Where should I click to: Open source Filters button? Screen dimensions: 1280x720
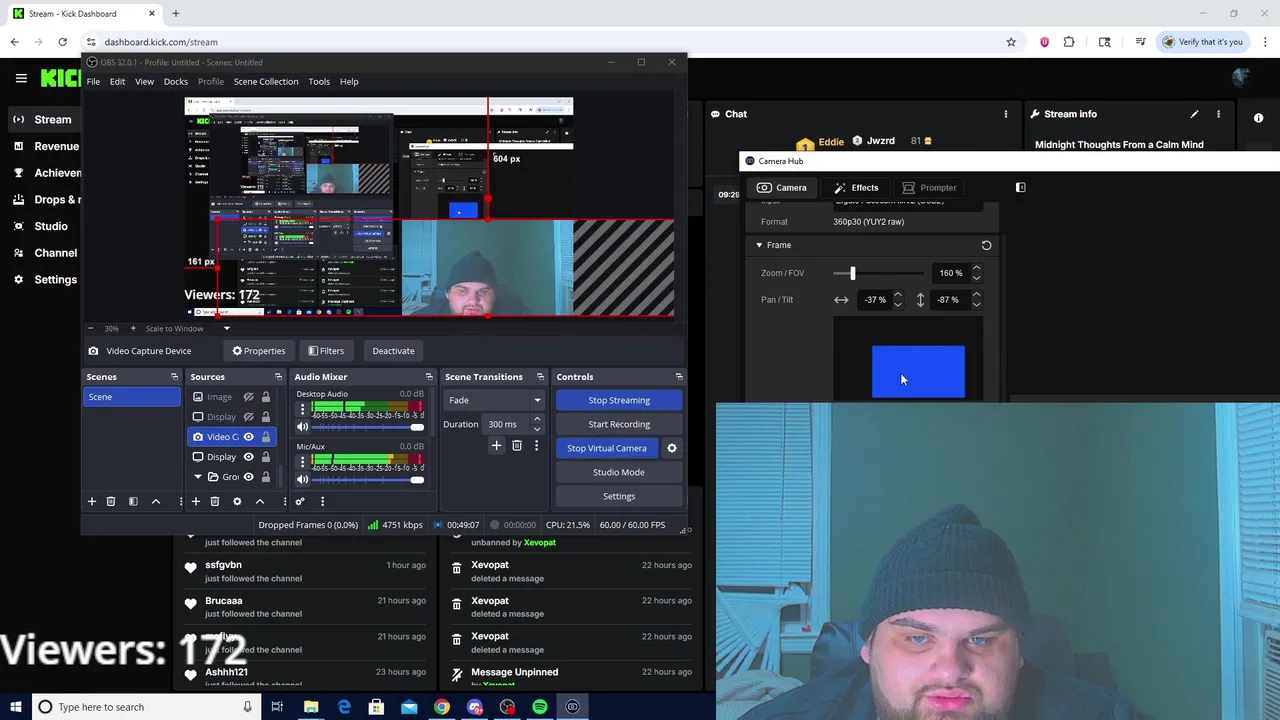[326, 351]
